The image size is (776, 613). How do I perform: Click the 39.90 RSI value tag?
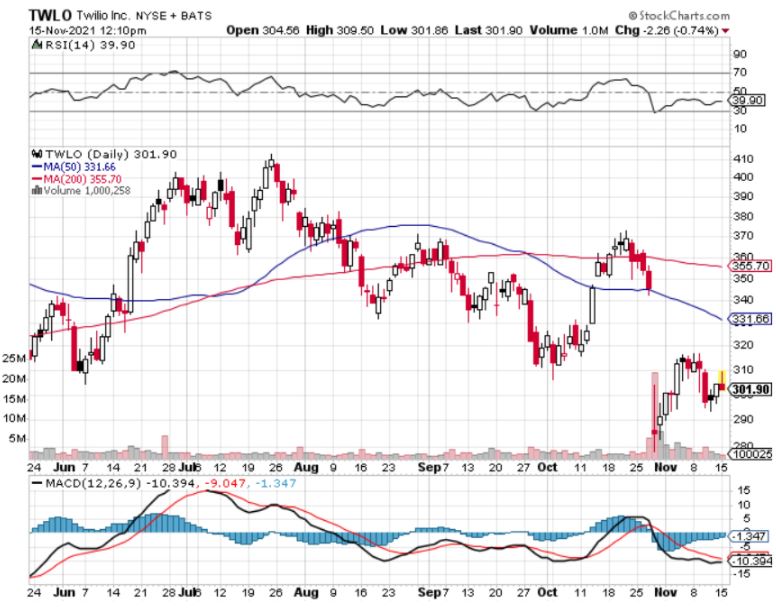[750, 100]
